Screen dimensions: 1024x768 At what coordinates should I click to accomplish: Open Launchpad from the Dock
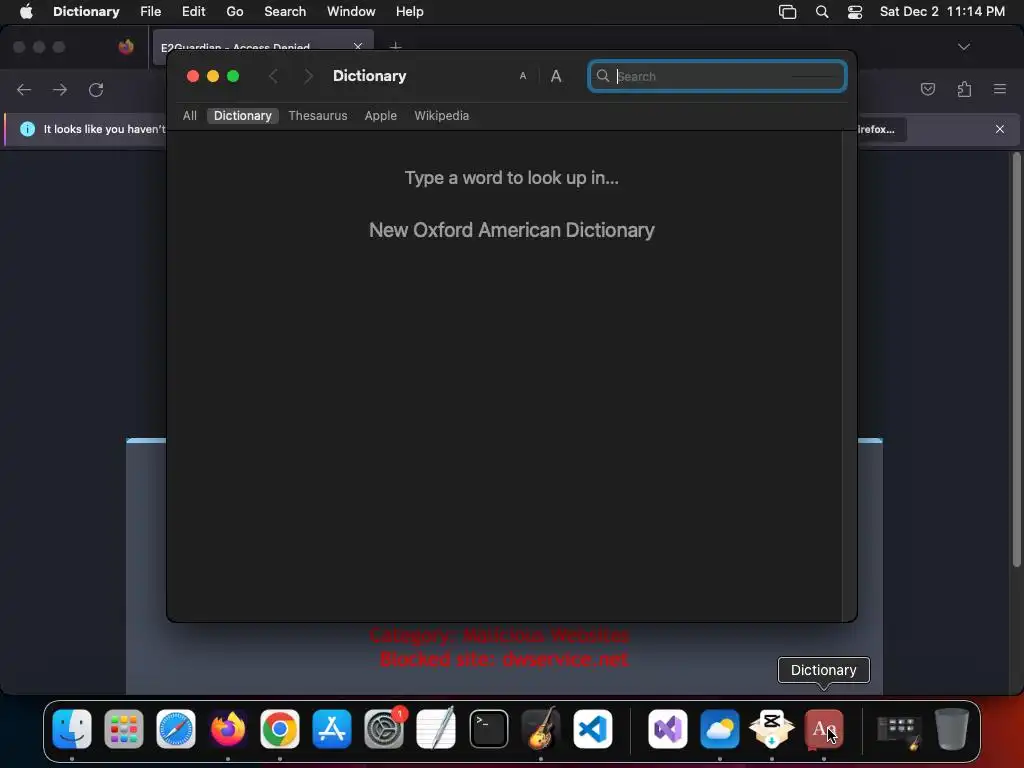point(123,728)
